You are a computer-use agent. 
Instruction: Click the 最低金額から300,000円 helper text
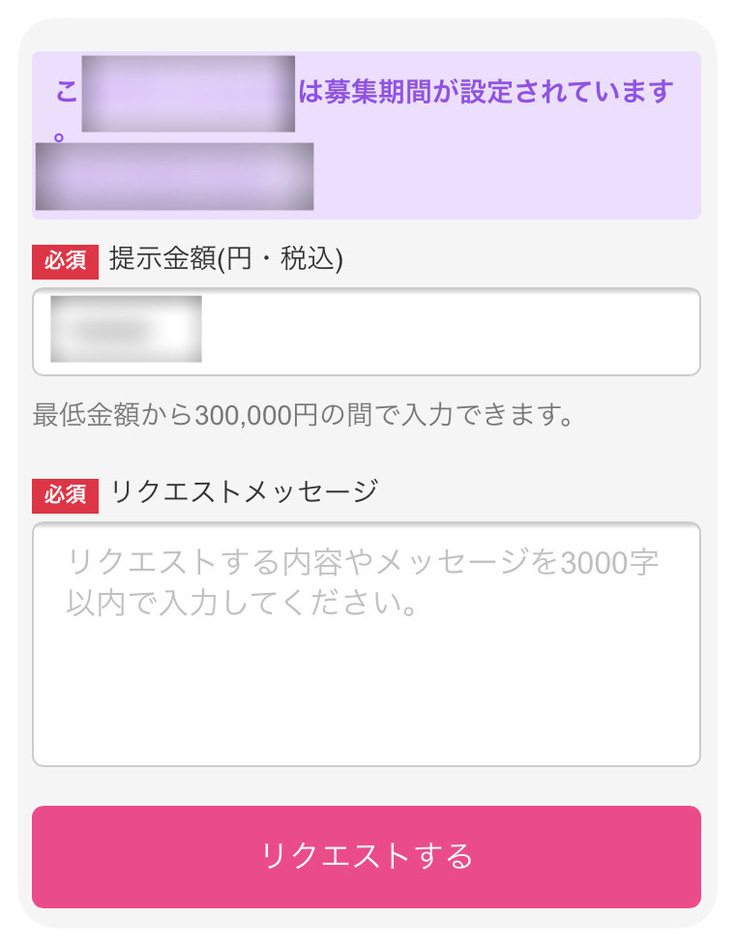[x=304, y=414]
